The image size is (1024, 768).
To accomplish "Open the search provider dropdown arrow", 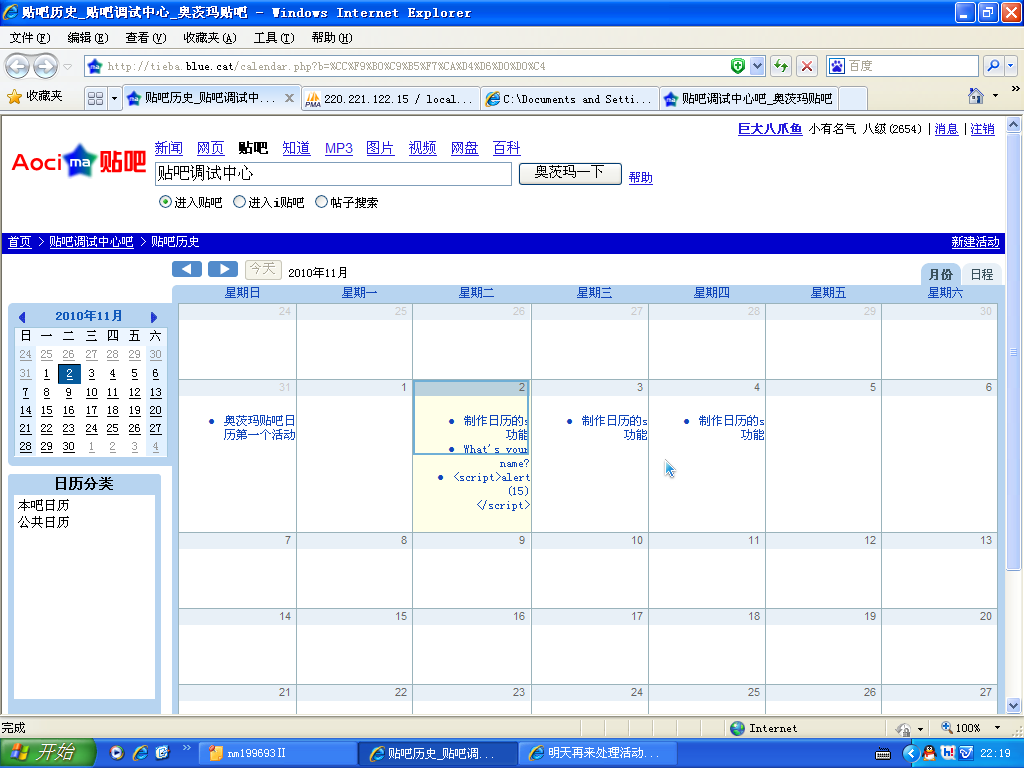I will 1011,66.
